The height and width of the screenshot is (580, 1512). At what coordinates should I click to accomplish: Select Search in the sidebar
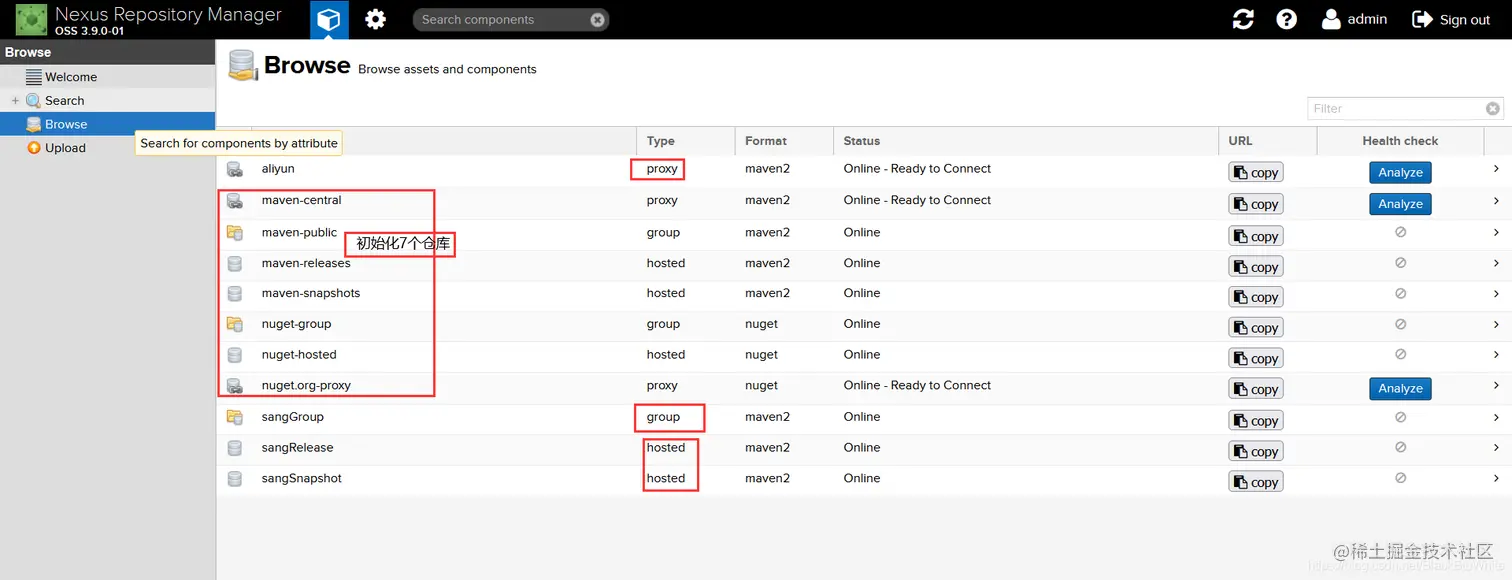coord(64,100)
